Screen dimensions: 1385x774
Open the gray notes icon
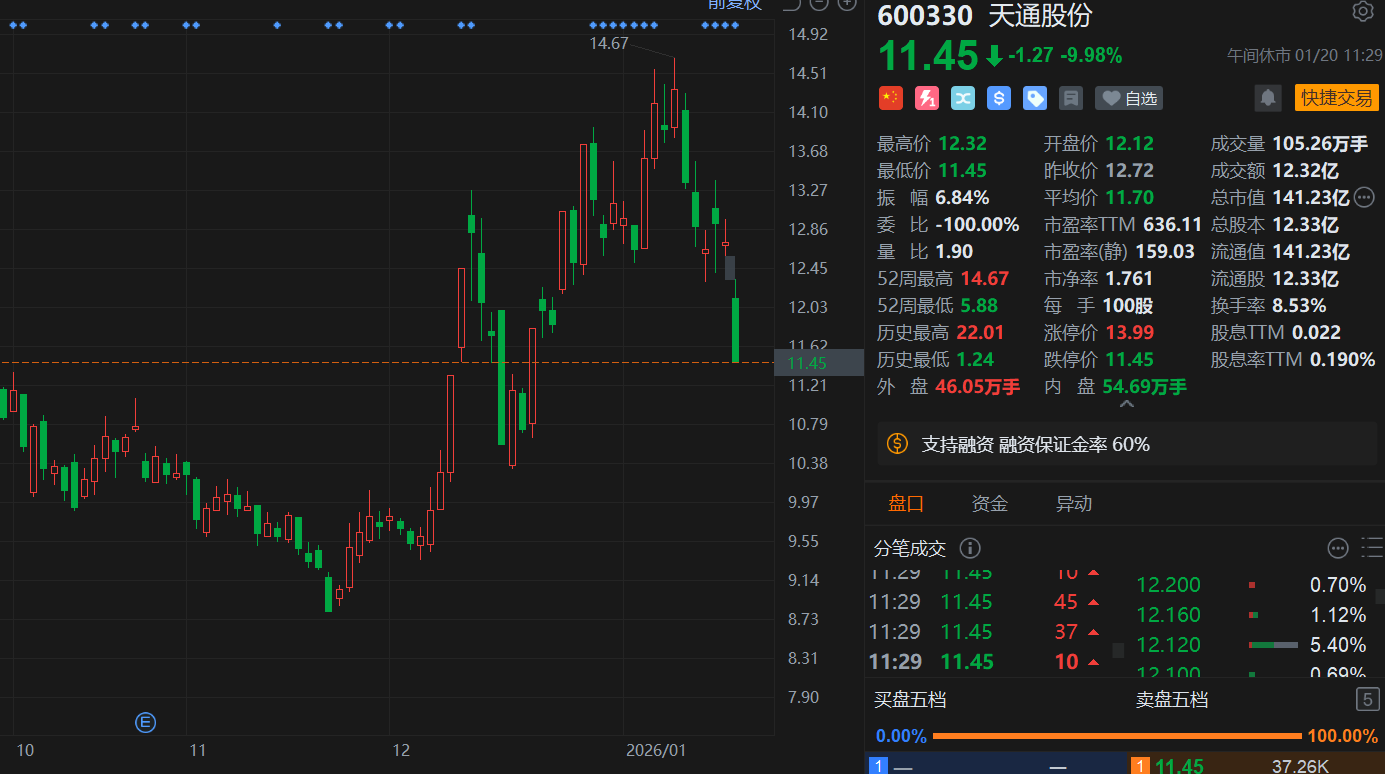pos(1071,98)
